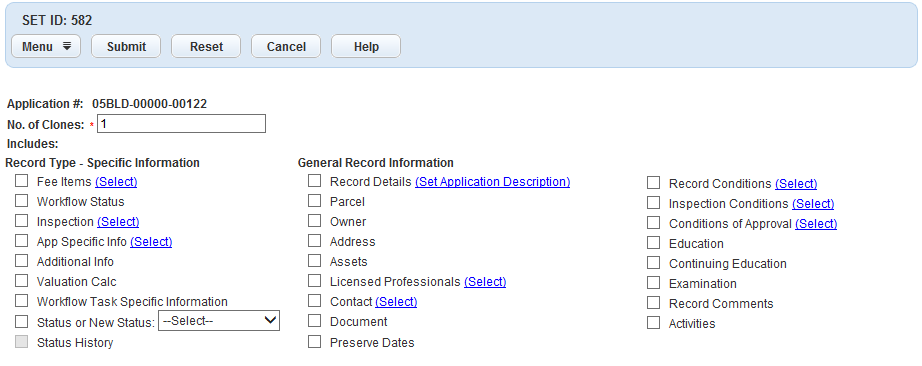Viewport: 922px width, 366px height.
Task: Open Licensed Professionals Select link
Action: (485, 282)
